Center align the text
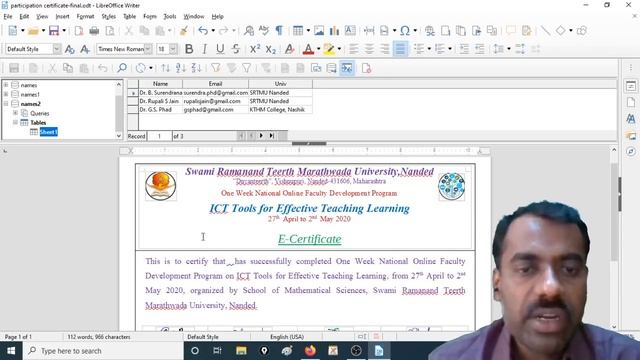The height and width of the screenshot is (360, 640). coord(369,49)
